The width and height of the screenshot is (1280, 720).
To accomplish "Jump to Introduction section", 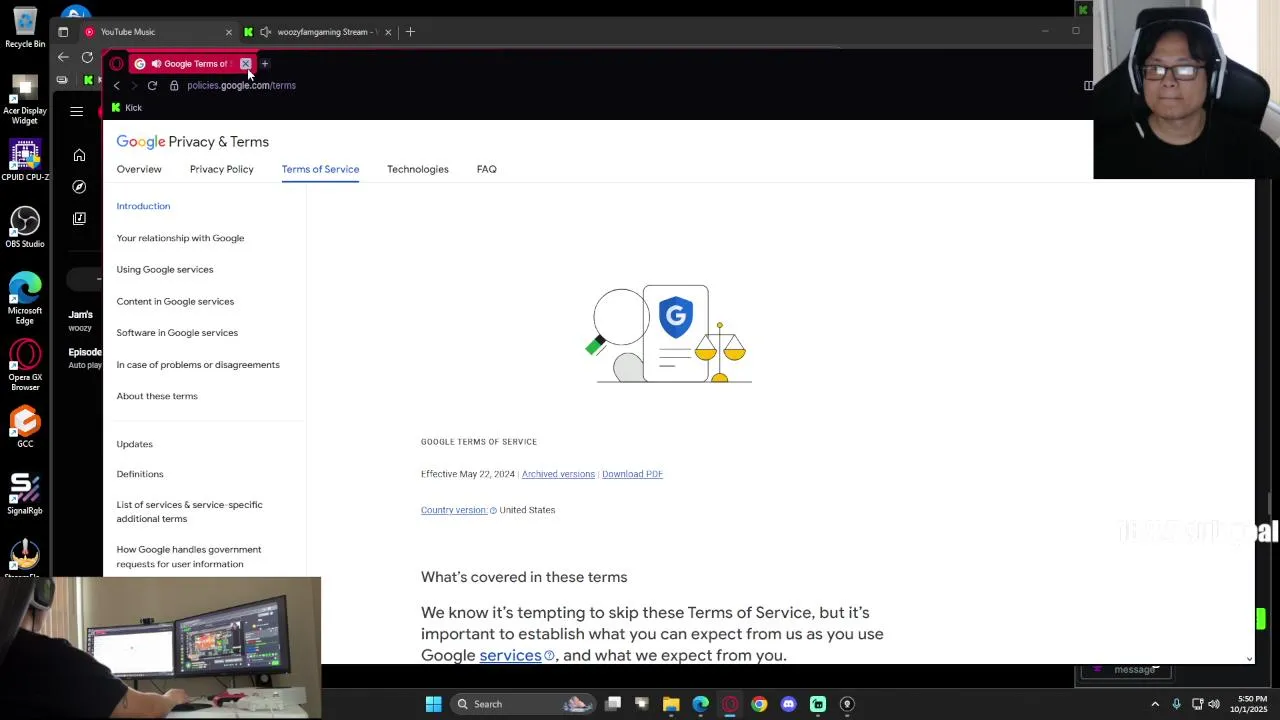I will (x=143, y=206).
